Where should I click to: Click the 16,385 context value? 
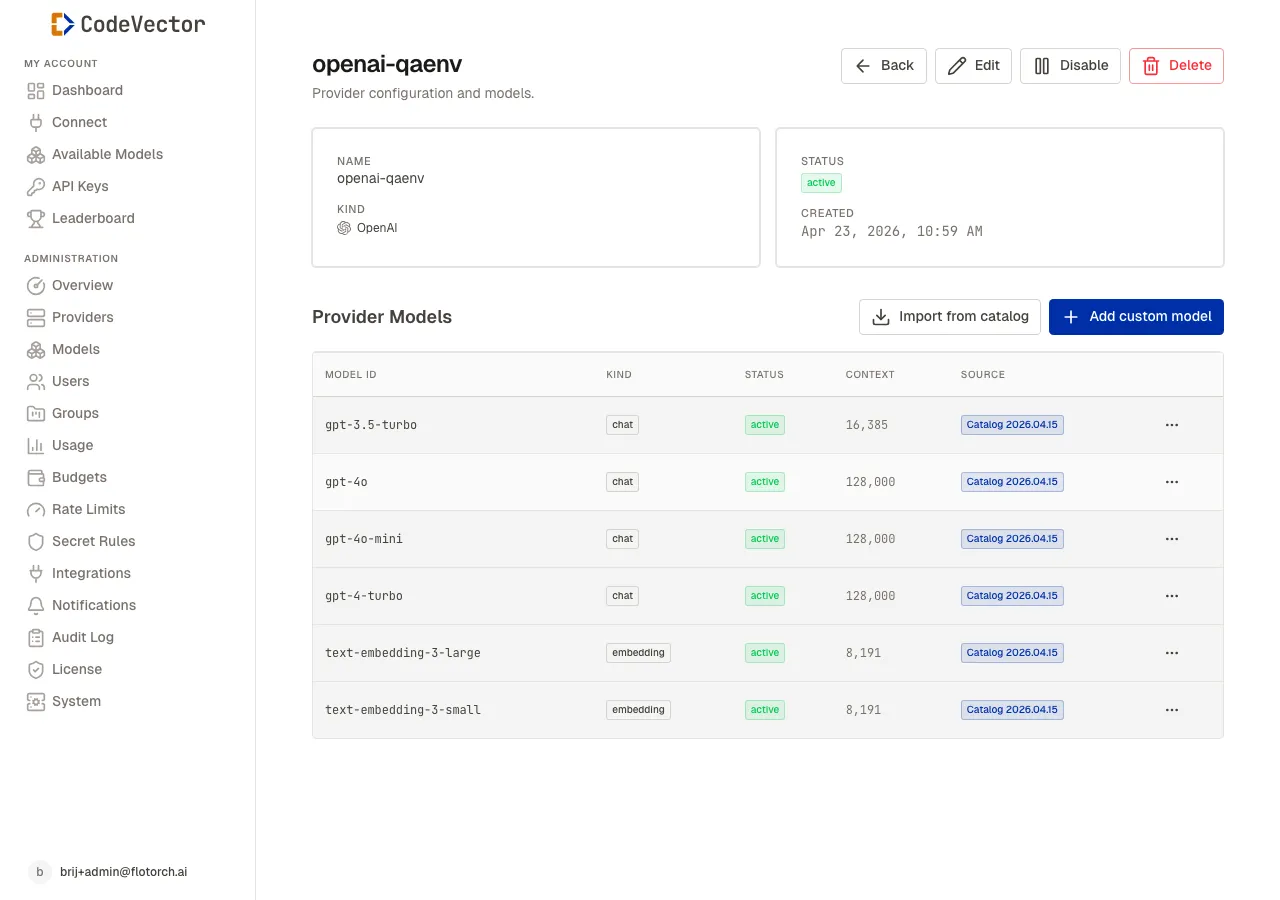point(867,425)
